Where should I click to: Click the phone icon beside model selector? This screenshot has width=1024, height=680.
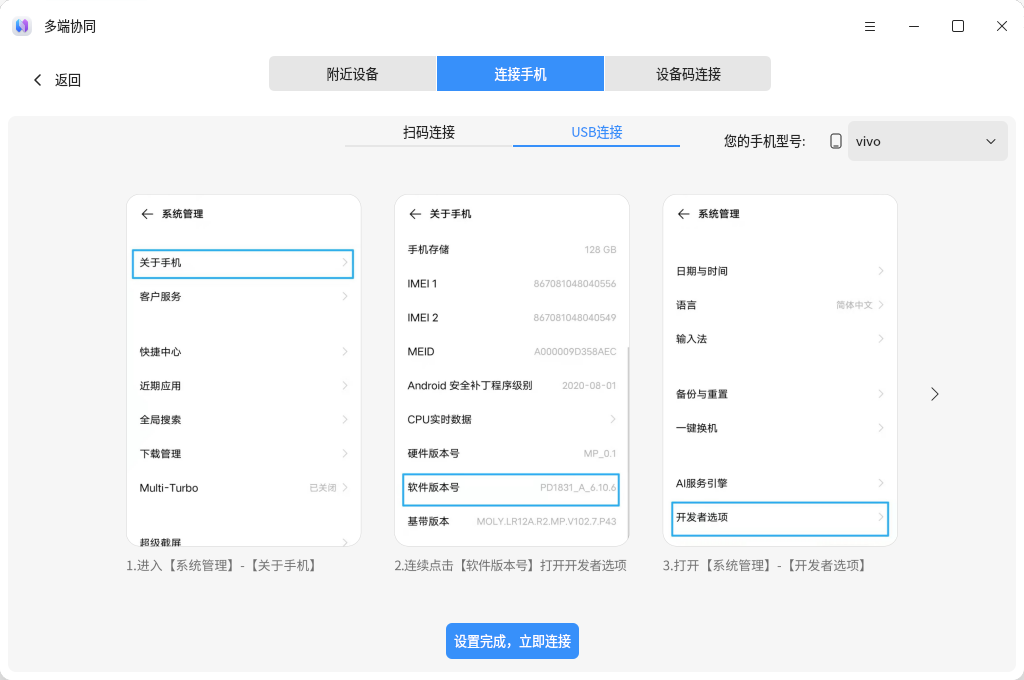tap(835, 141)
